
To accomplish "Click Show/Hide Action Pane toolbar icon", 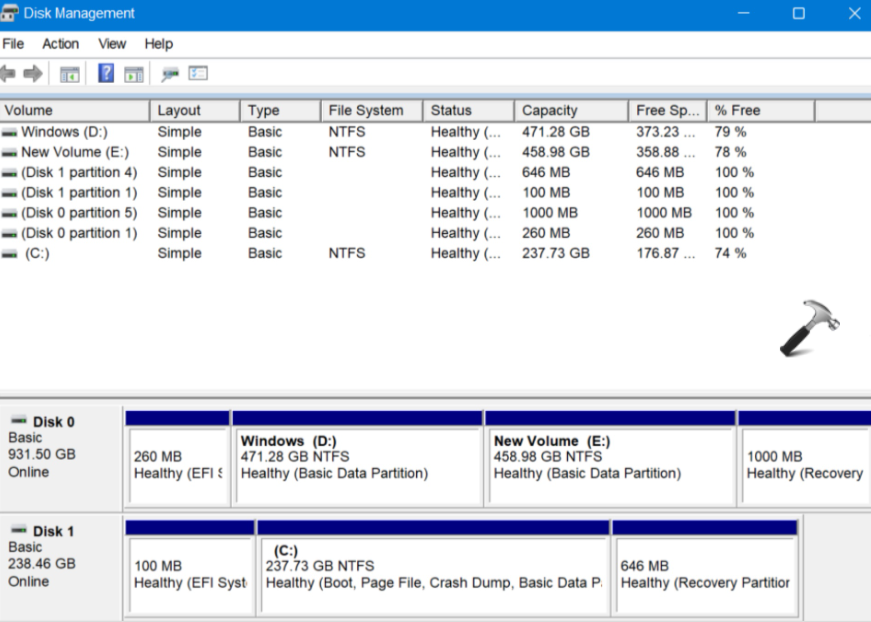I will [x=133, y=74].
